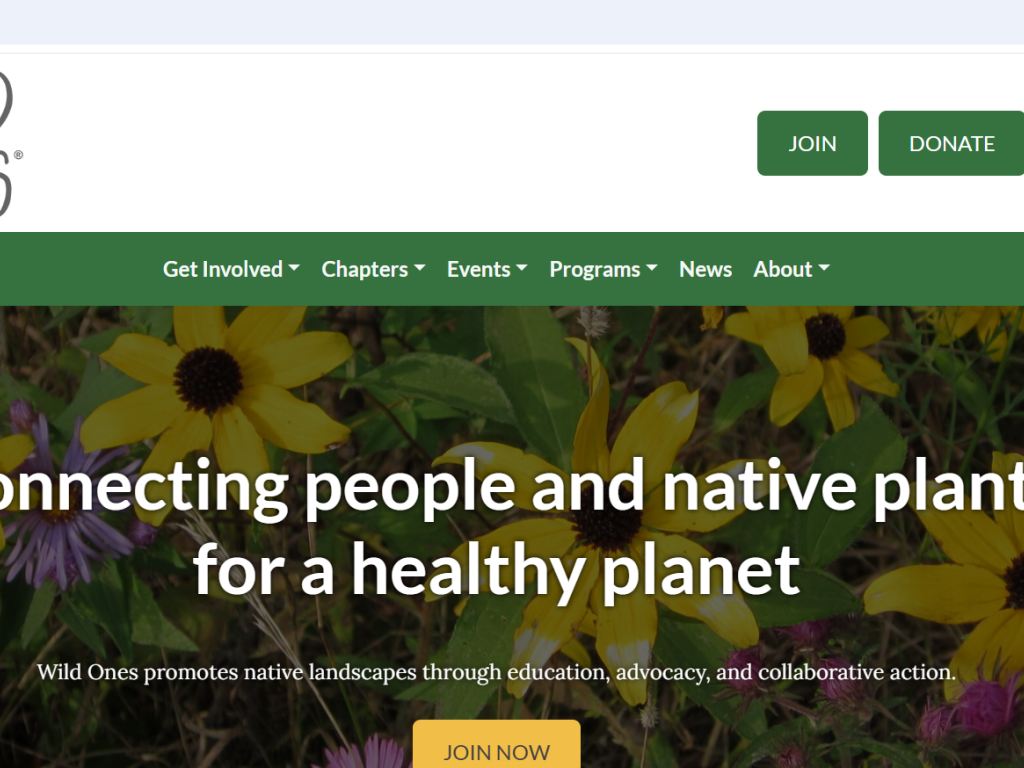The height and width of the screenshot is (768, 1024).
Task: Click the Wild Ones promotes native landscapes text
Action: click(x=496, y=672)
